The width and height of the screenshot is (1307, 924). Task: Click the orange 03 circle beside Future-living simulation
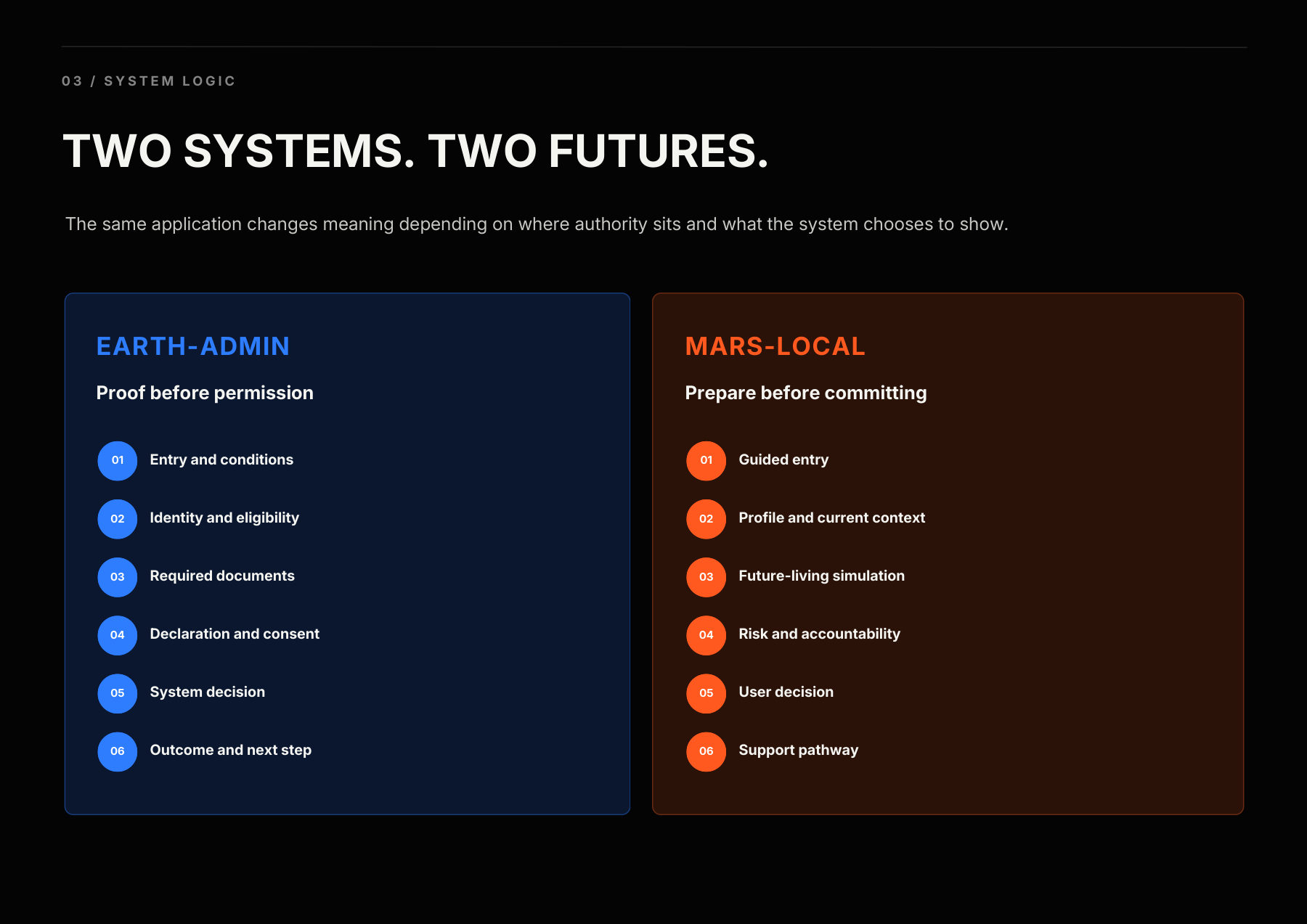707,576
